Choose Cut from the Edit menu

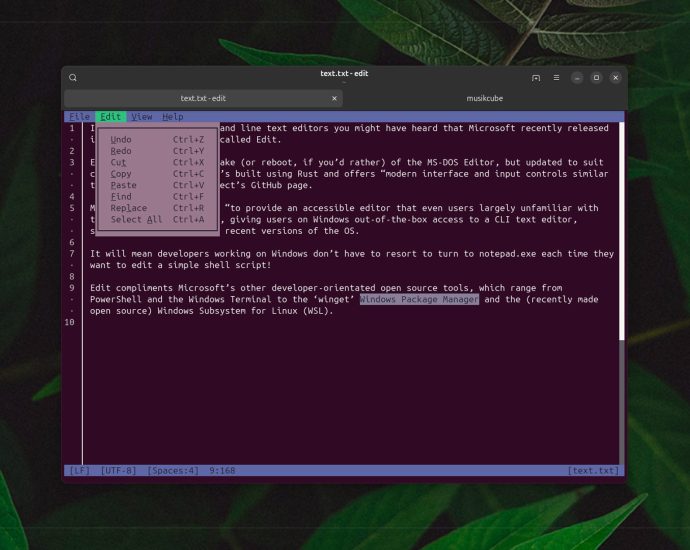pos(158,162)
